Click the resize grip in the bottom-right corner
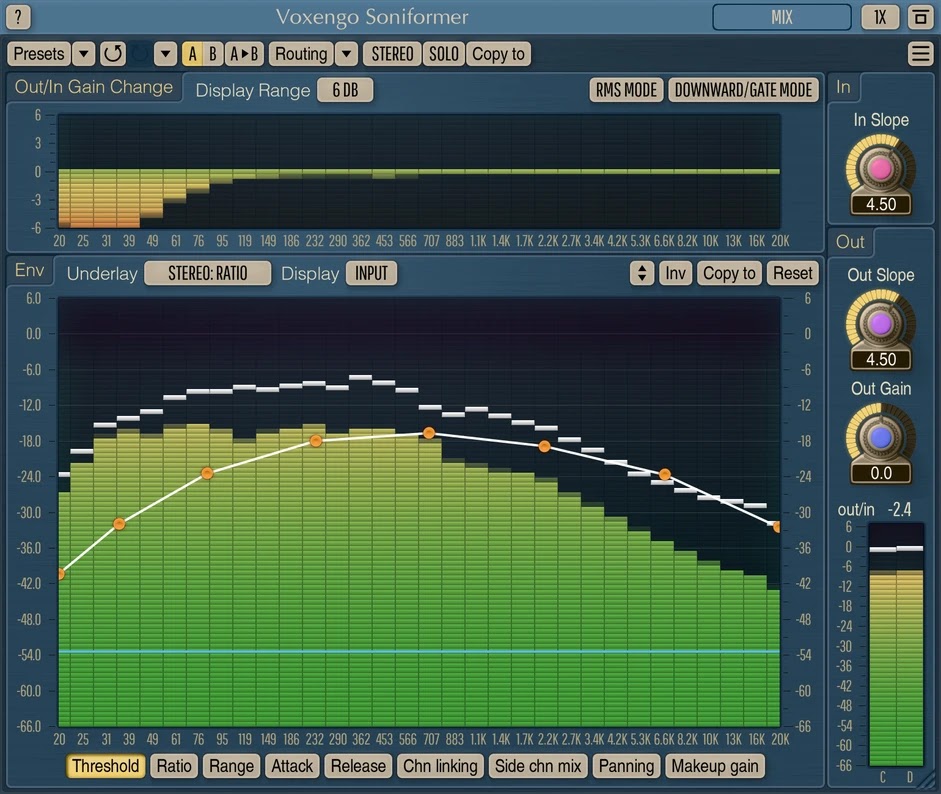Screen dimensions: 941x794 coord(928,781)
